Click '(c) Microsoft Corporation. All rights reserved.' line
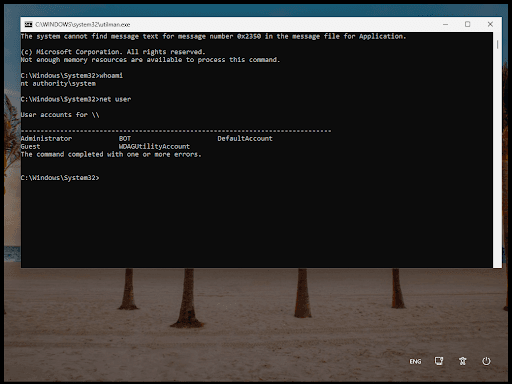This screenshot has height=384, width=512. click(x=113, y=52)
